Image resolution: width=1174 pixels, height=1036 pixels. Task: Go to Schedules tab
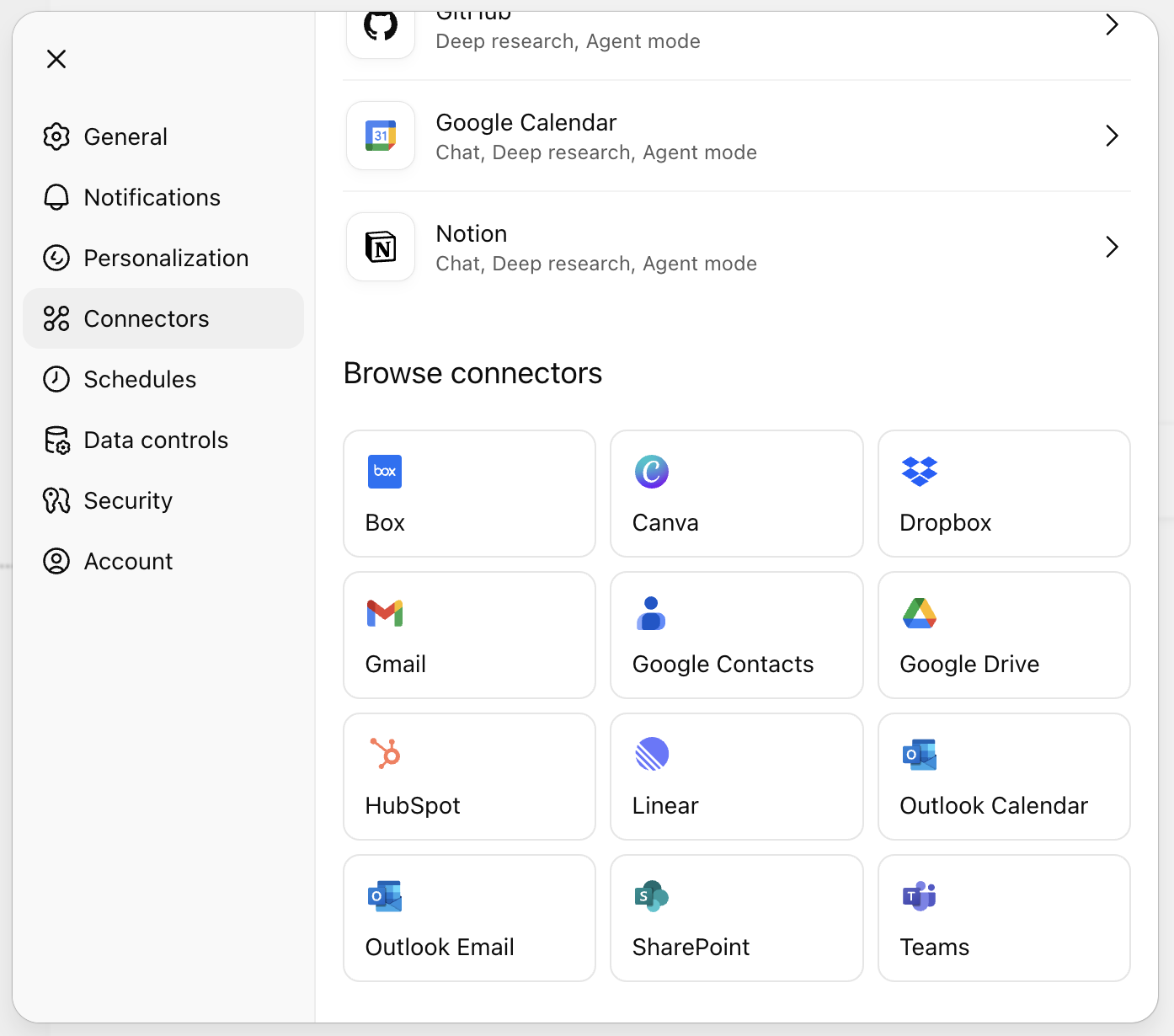pos(163,379)
